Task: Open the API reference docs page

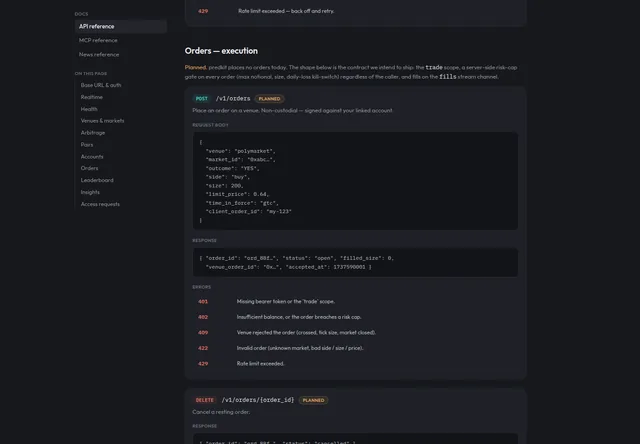Action: (x=120, y=27)
